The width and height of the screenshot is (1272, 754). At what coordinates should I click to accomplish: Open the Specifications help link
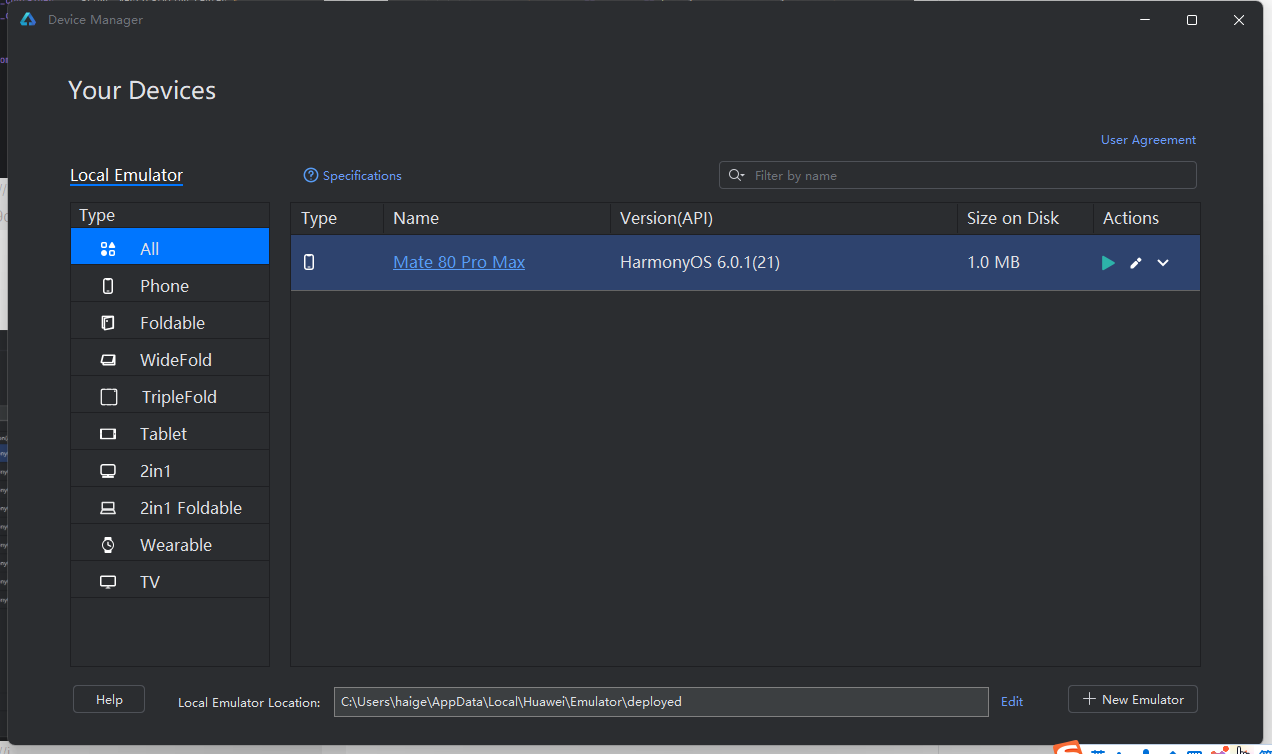click(353, 175)
